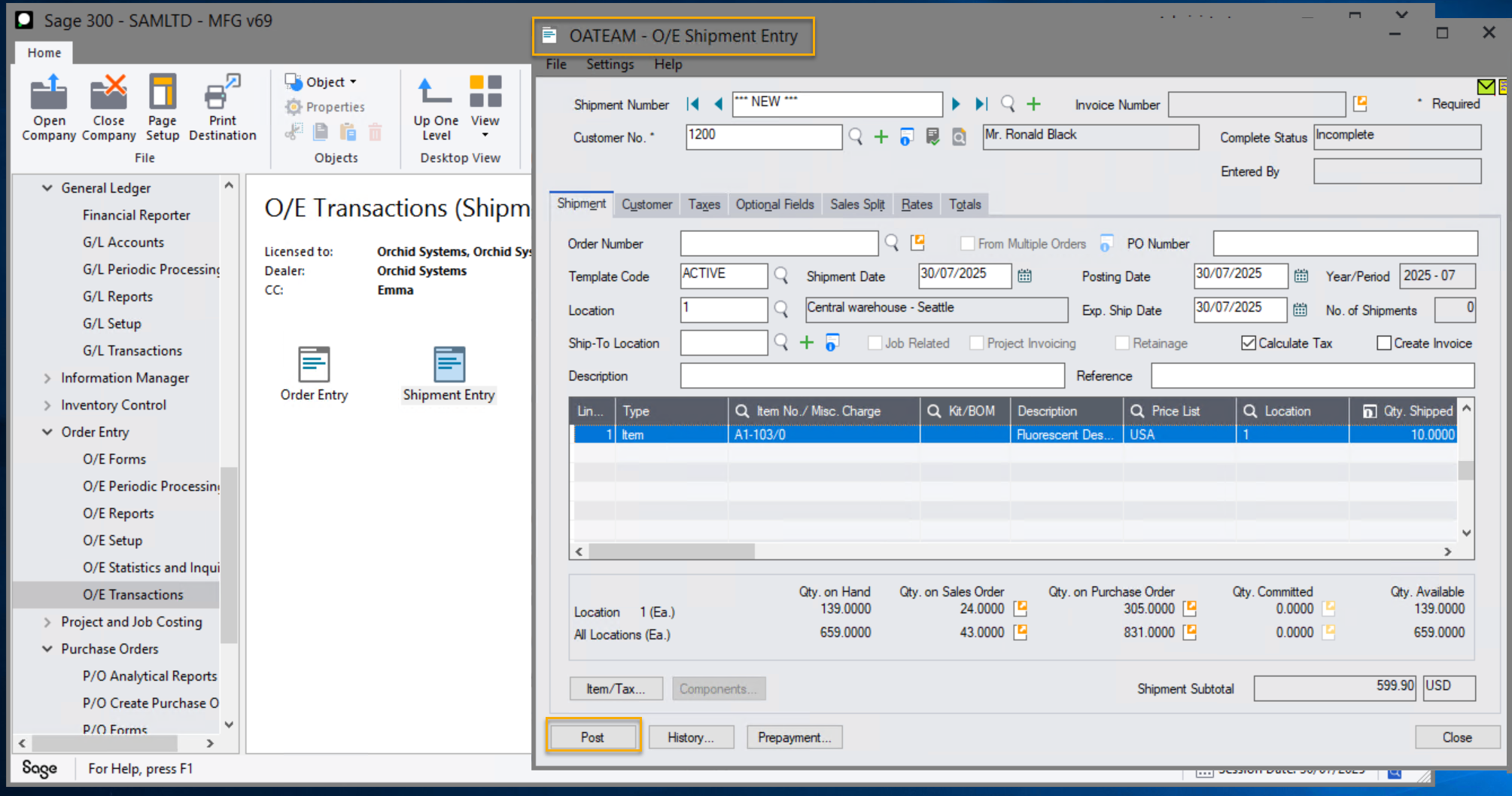The width and height of the screenshot is (1512, 796).
Task: Click the Reference input field
Action: pos(1312,376)
